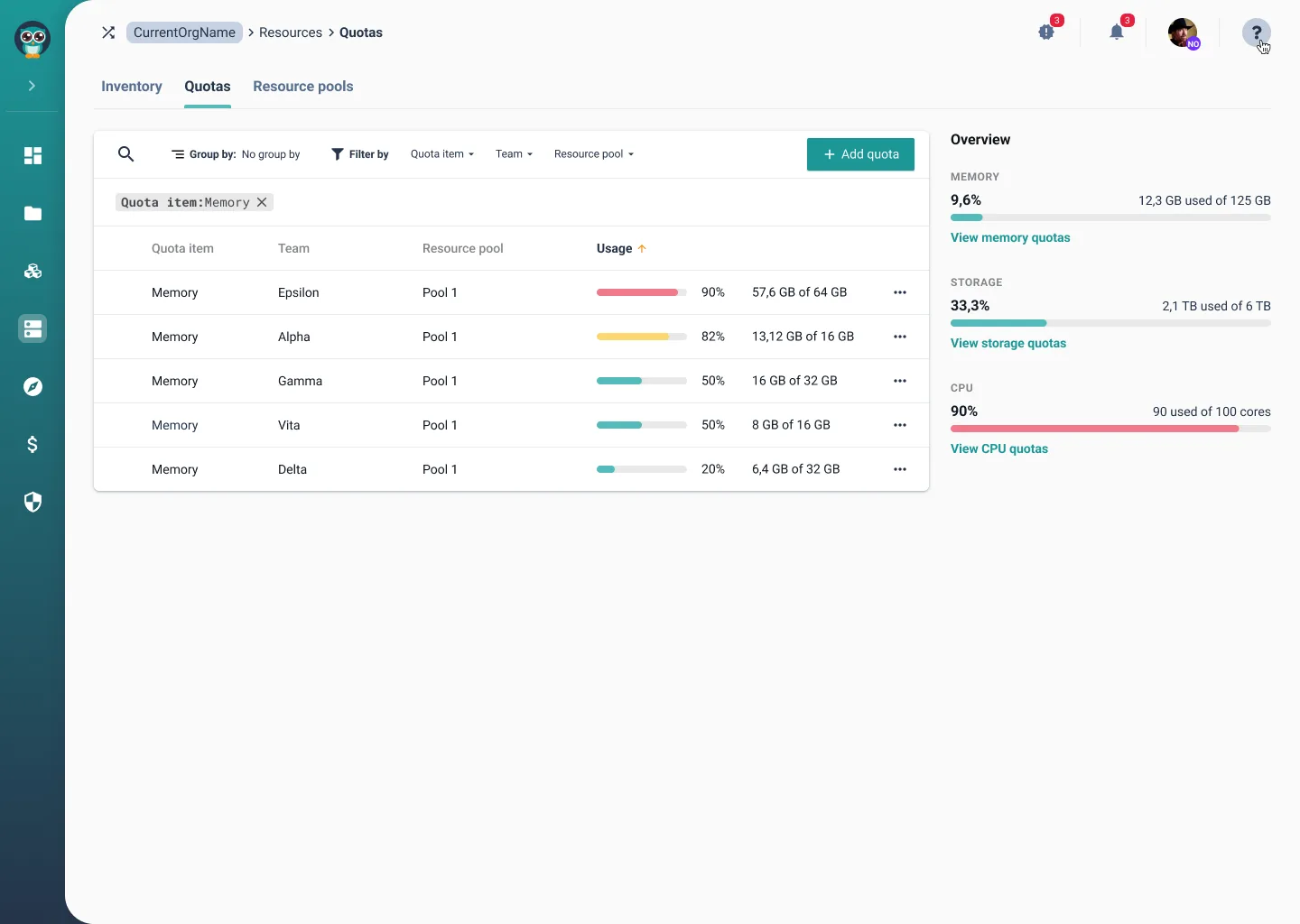Click the "13,12 GB of 16 GB" value

click(803, 337)
